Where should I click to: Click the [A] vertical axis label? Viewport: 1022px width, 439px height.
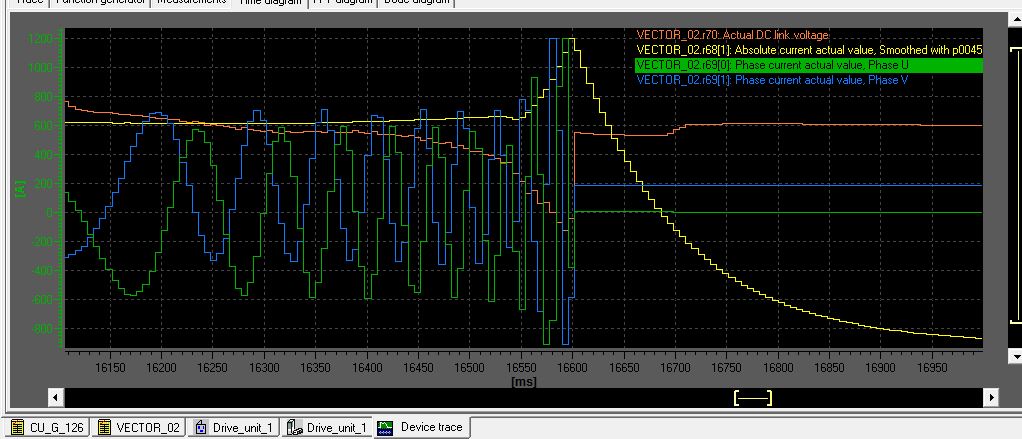[20, 189]
